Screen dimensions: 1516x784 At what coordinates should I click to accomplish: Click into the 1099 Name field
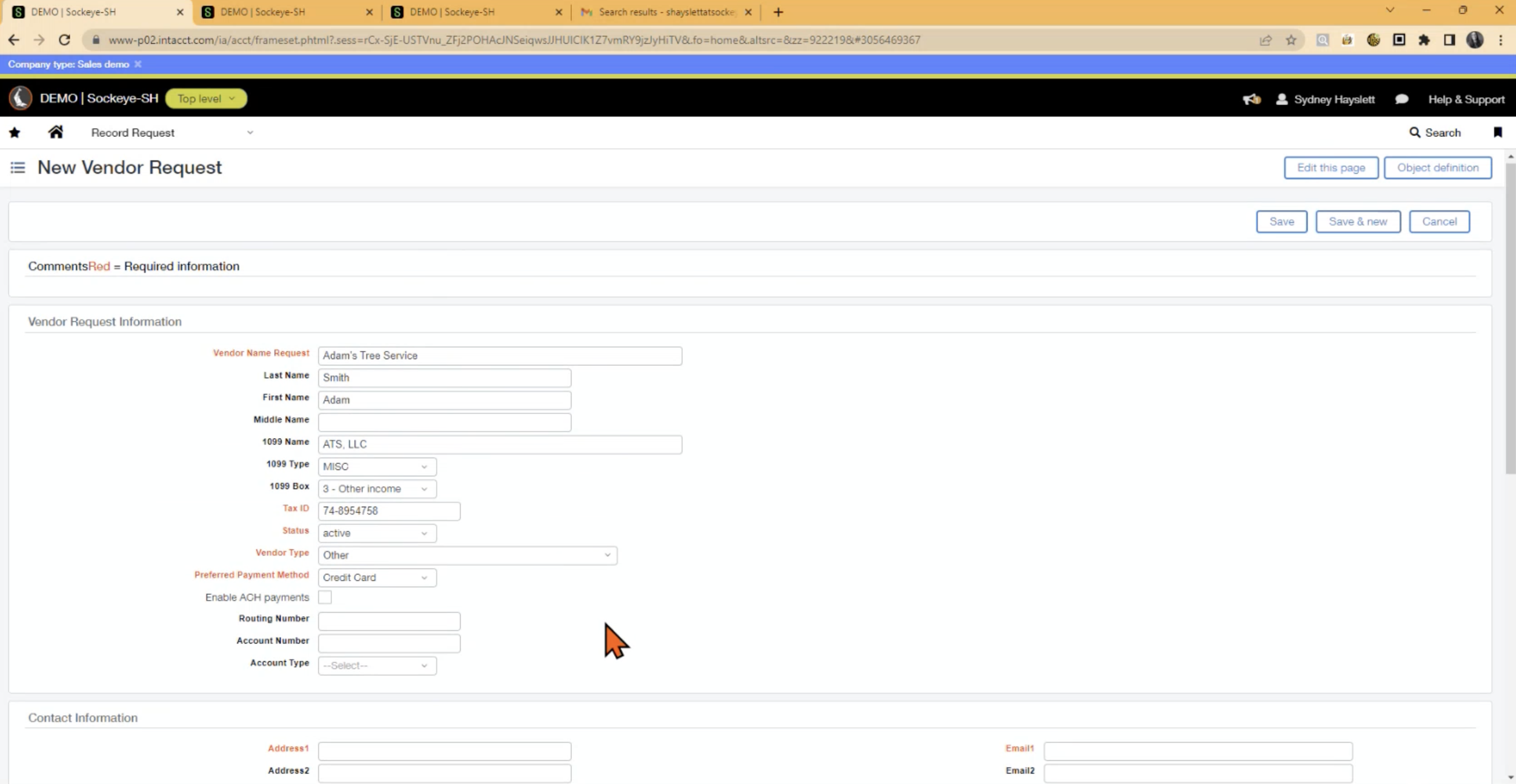(x=500, y=445)
